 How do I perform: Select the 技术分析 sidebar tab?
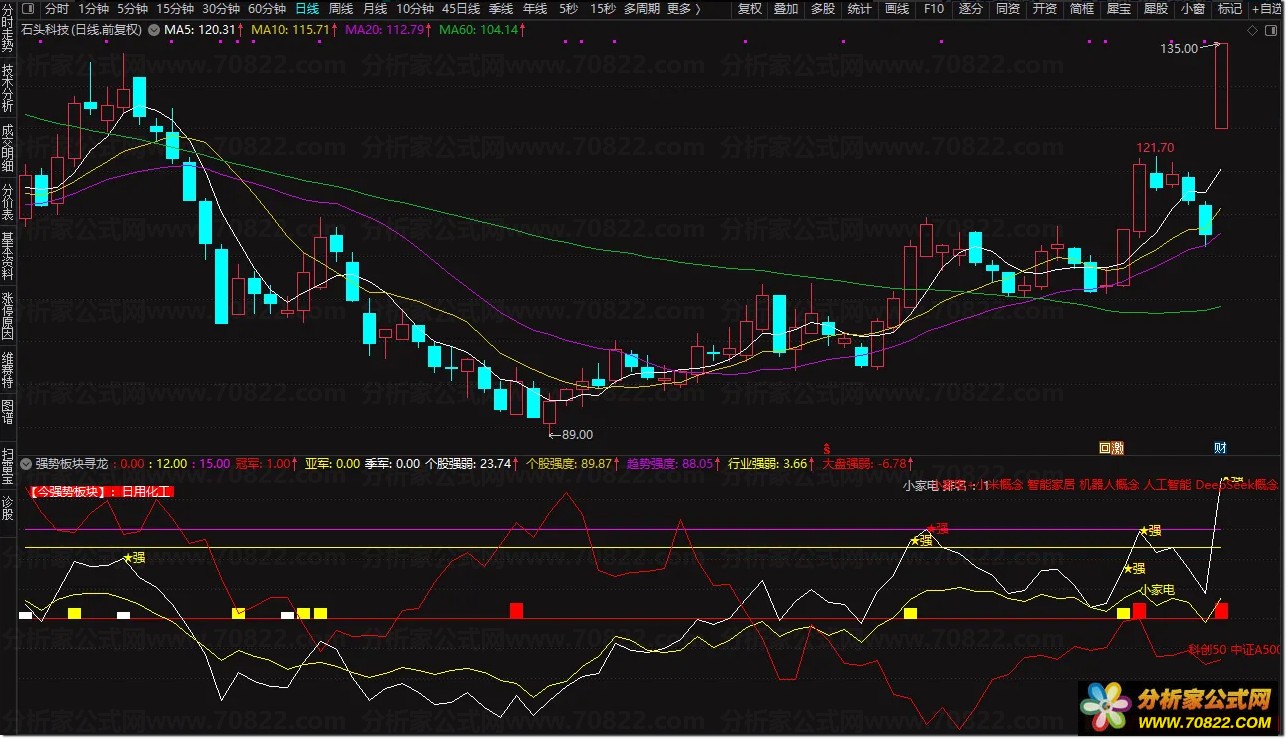[8, 89]
